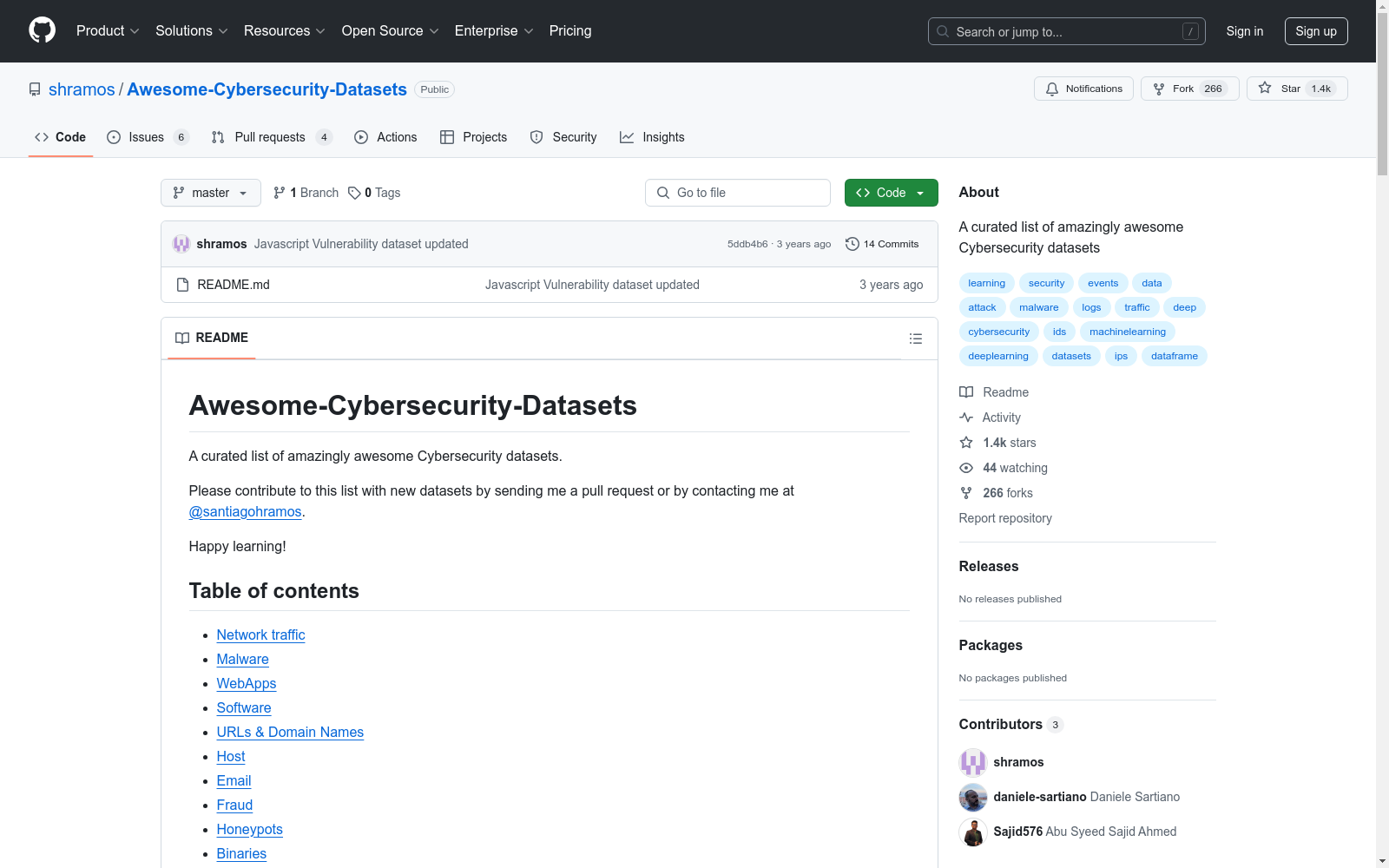This screenshot has width=1389, height=868.
Task: View the 44 watching link
Action: [x=1004, y=468]
